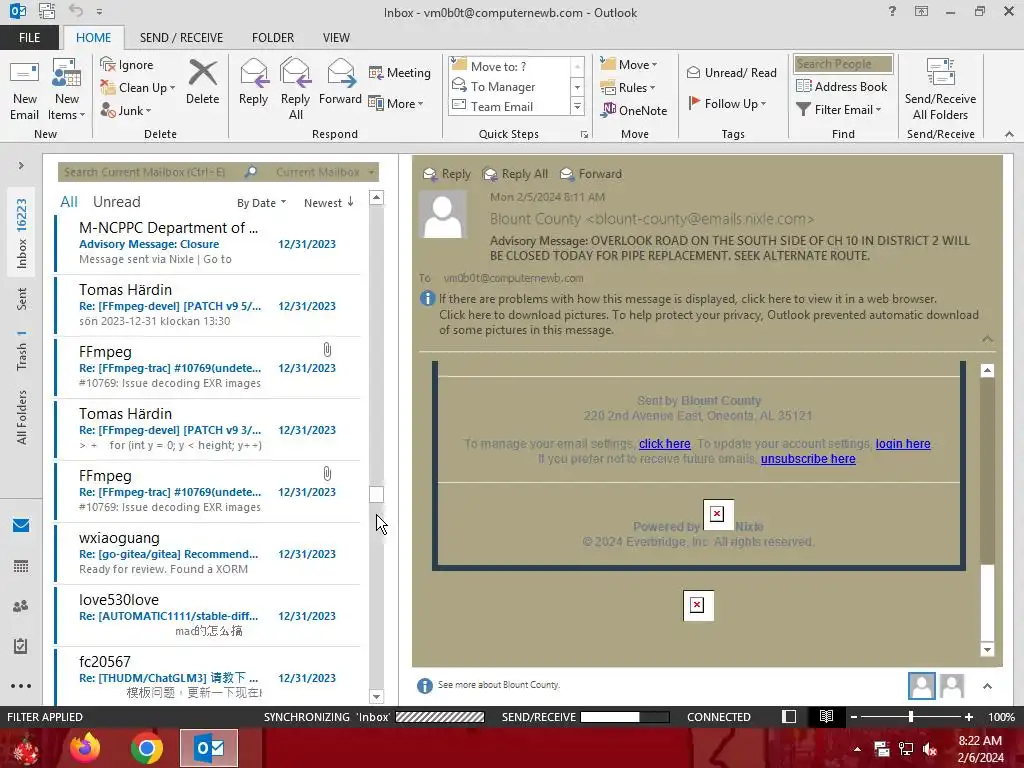Open the Quick Steps dialog launcher
Image resolution: width=1024 pixels, height=768 pixels.
[584, 135]
